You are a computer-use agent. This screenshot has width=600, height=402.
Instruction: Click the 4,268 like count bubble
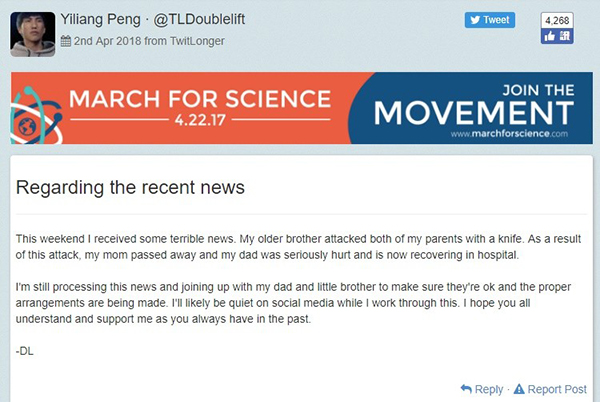pyautogui.click(x=556, y=19)
